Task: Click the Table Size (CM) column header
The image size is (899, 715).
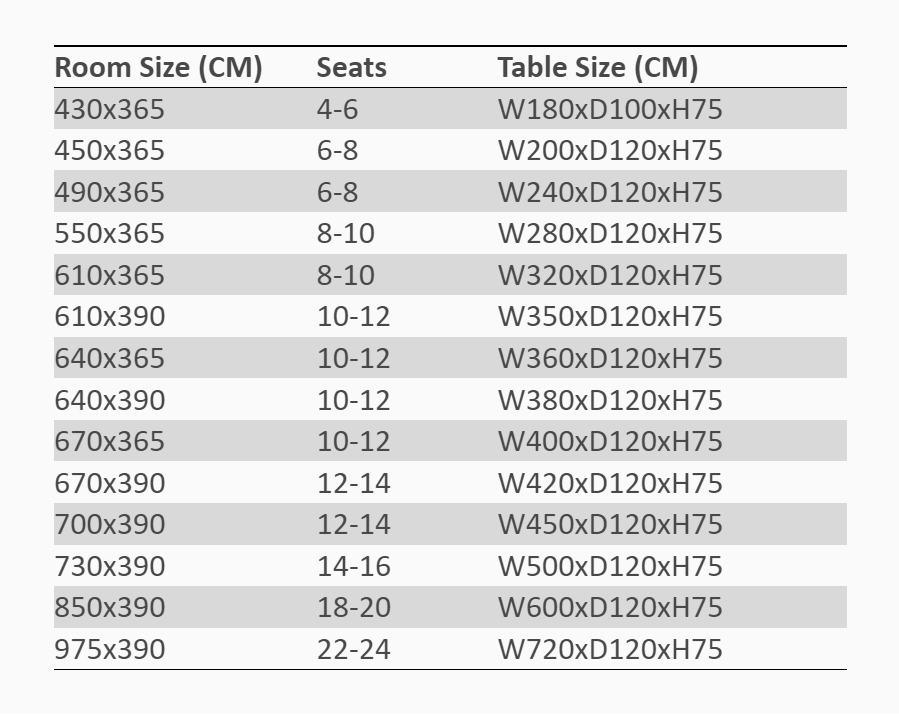Action: pyautogui.click(x=597, y=68)
